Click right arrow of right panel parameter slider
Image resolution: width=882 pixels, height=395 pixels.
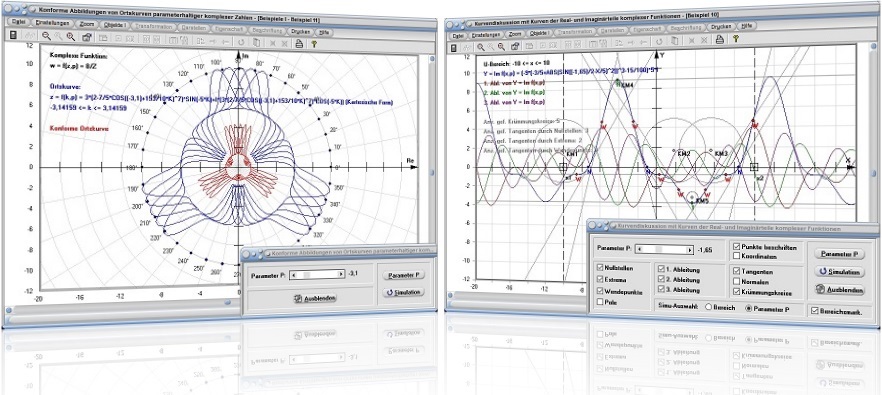pos(689,249)
